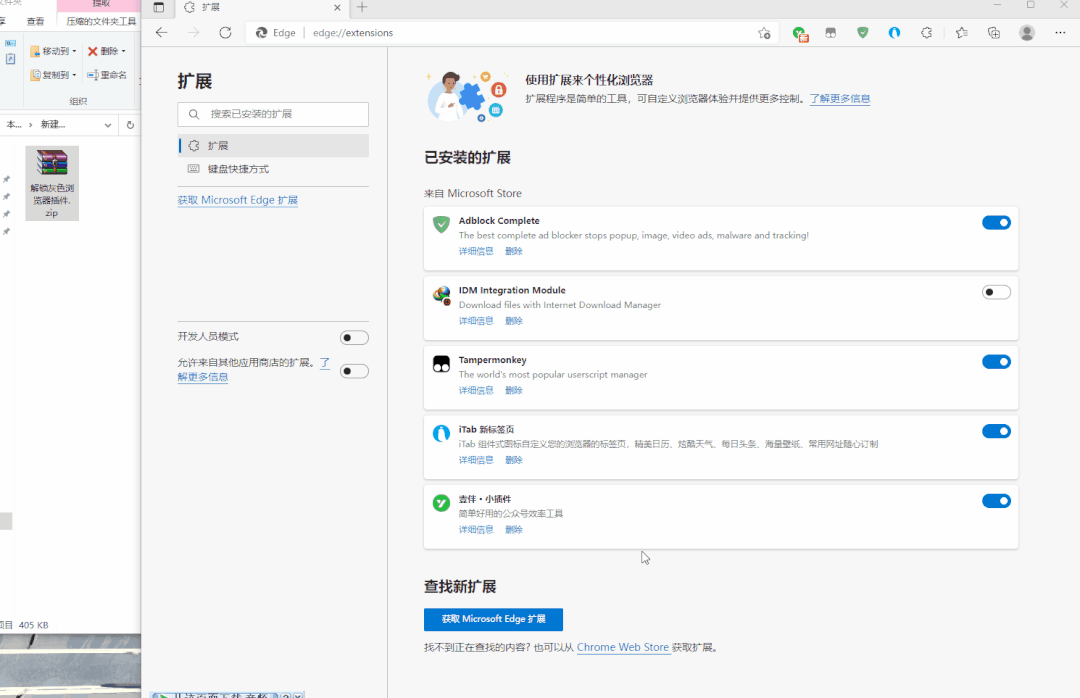Expand 复制到 dropdown in File Explorer
The image size is (1080, 698).
pos(74,74)
